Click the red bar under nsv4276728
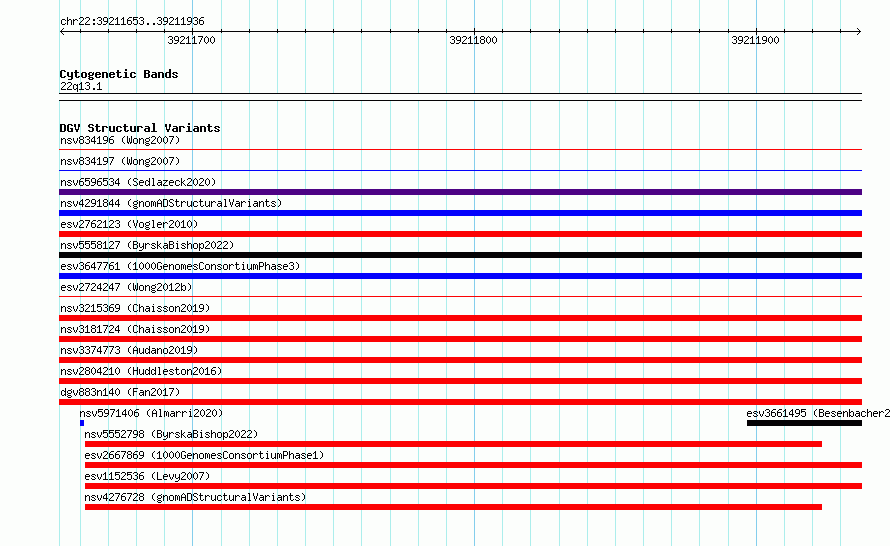 (454, 507)
